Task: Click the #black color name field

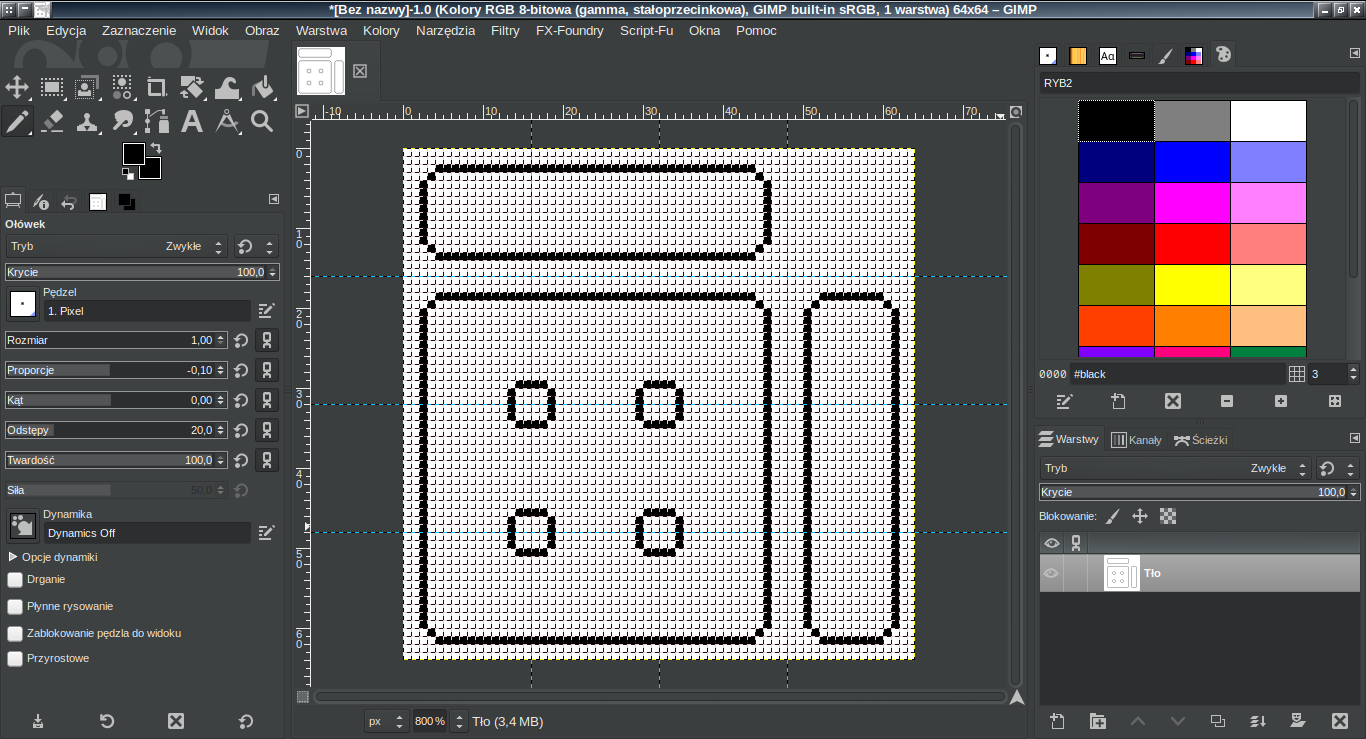Action: click(x=1177, y=374)
